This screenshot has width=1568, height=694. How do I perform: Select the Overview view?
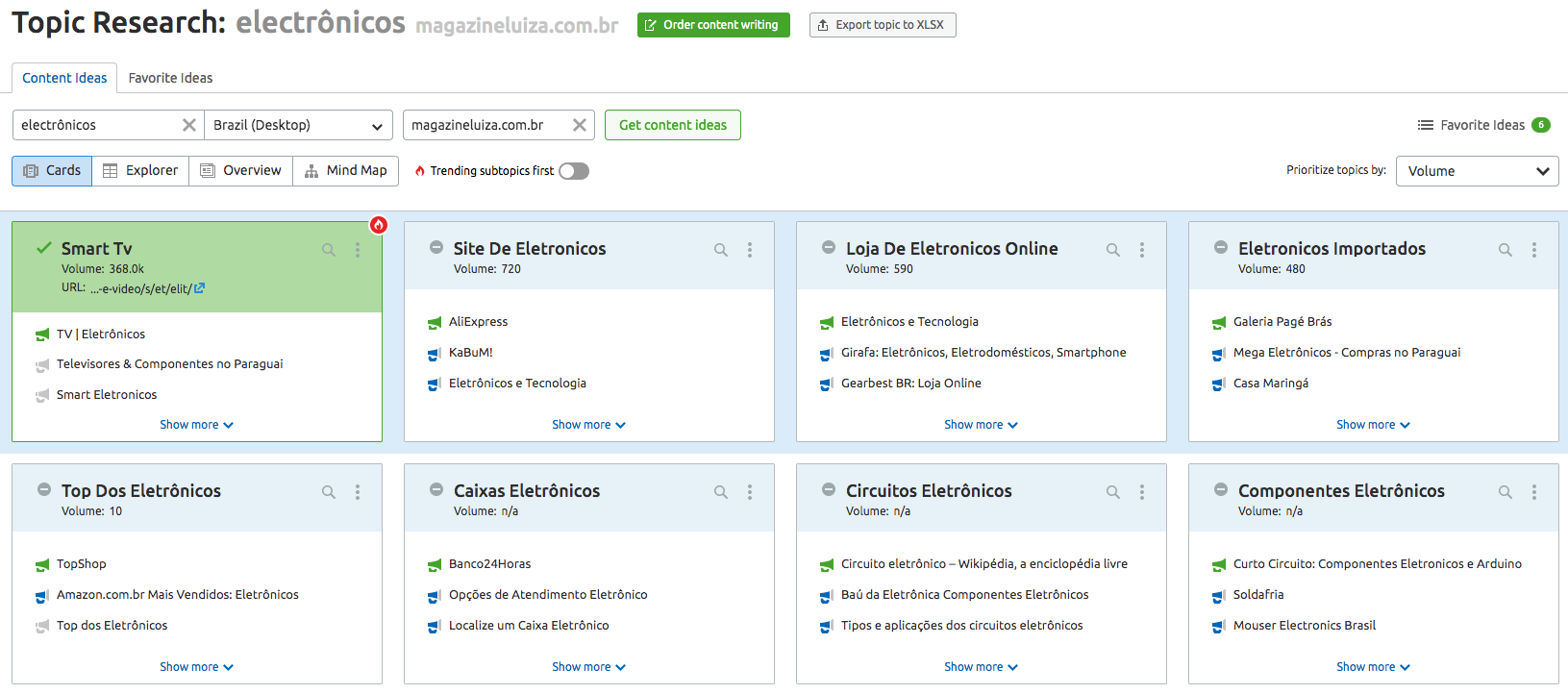pos(241,171)
